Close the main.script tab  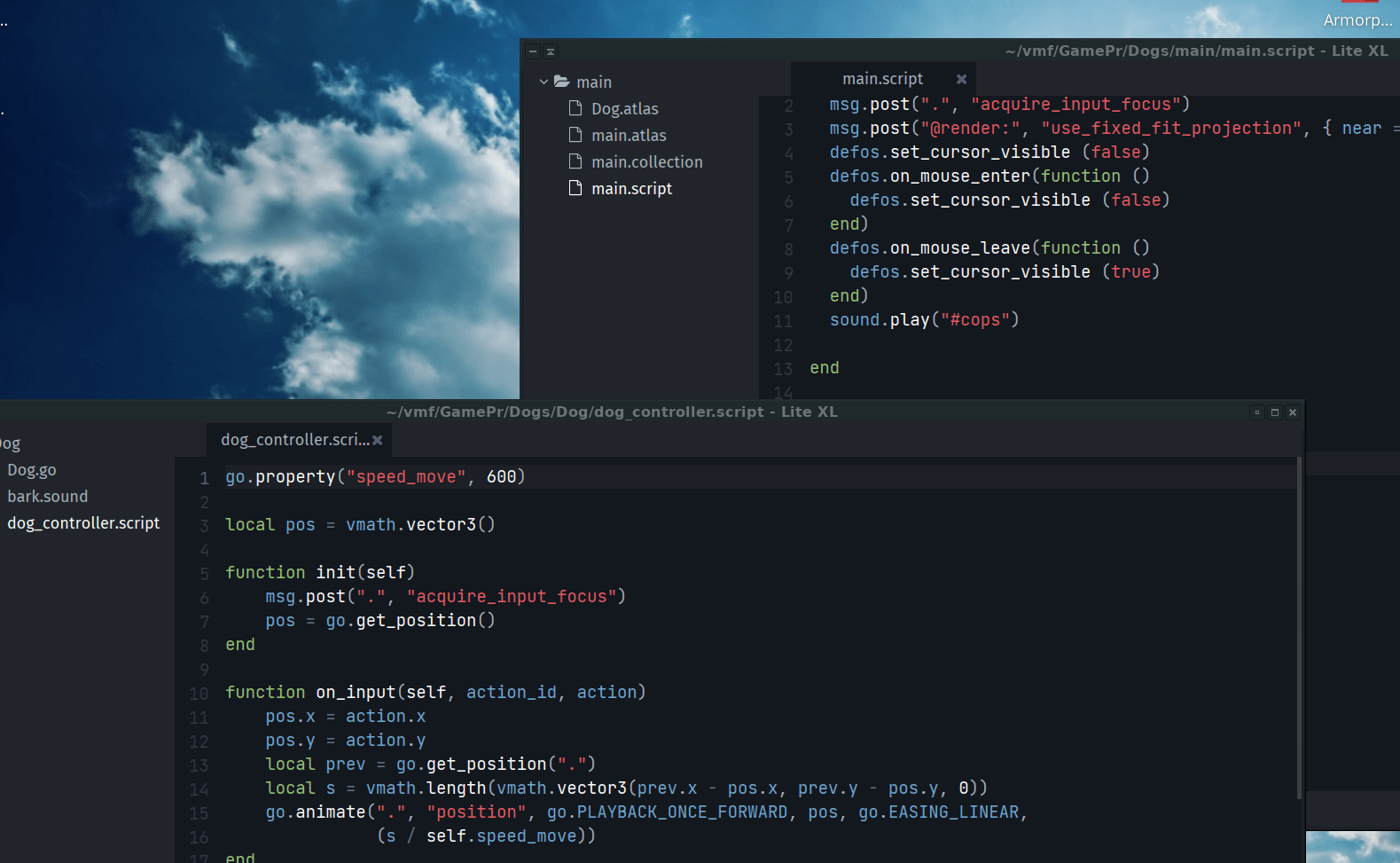click(x=961, y=79)
